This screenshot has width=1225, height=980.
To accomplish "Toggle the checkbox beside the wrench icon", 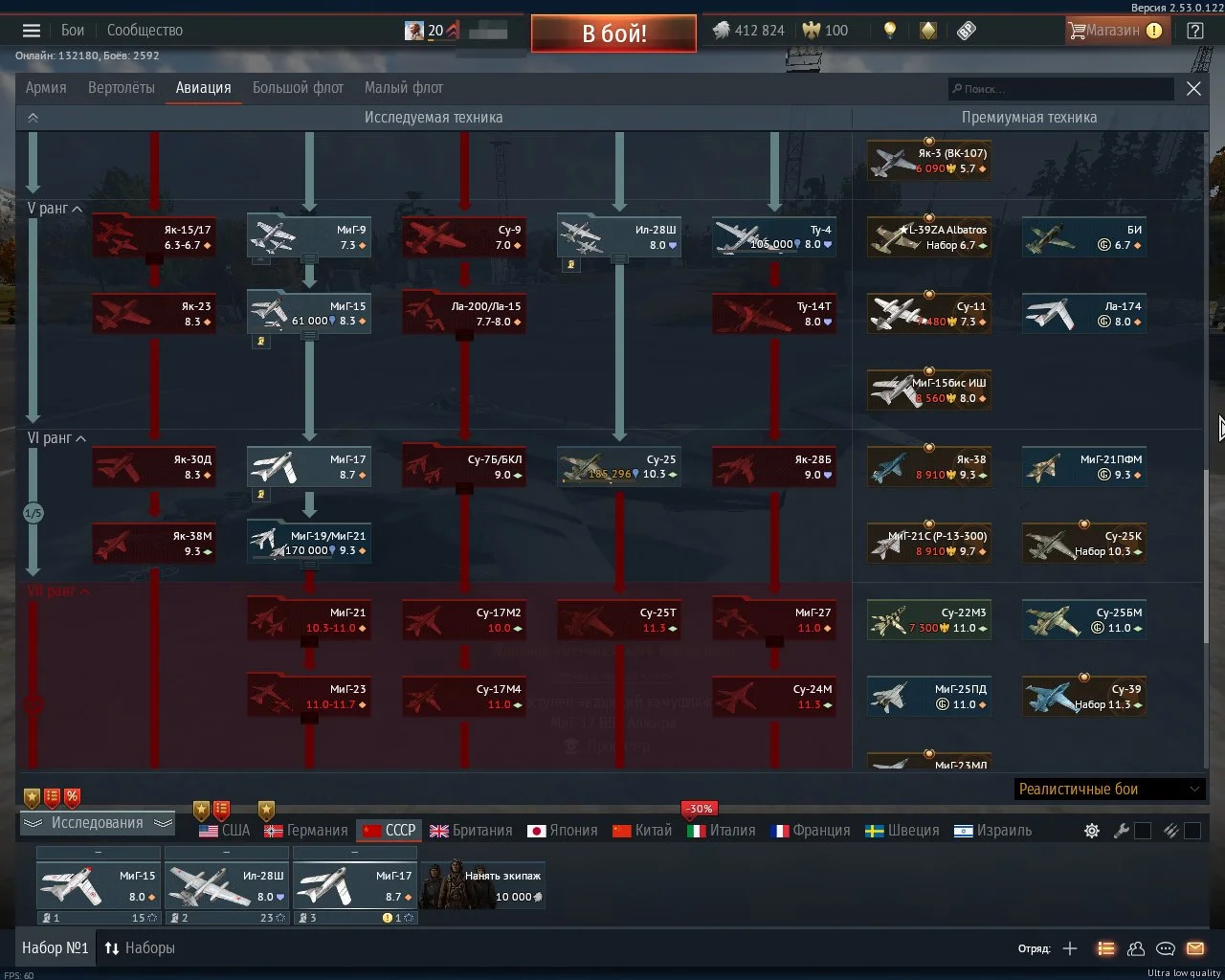I will tap(1143, 831).
